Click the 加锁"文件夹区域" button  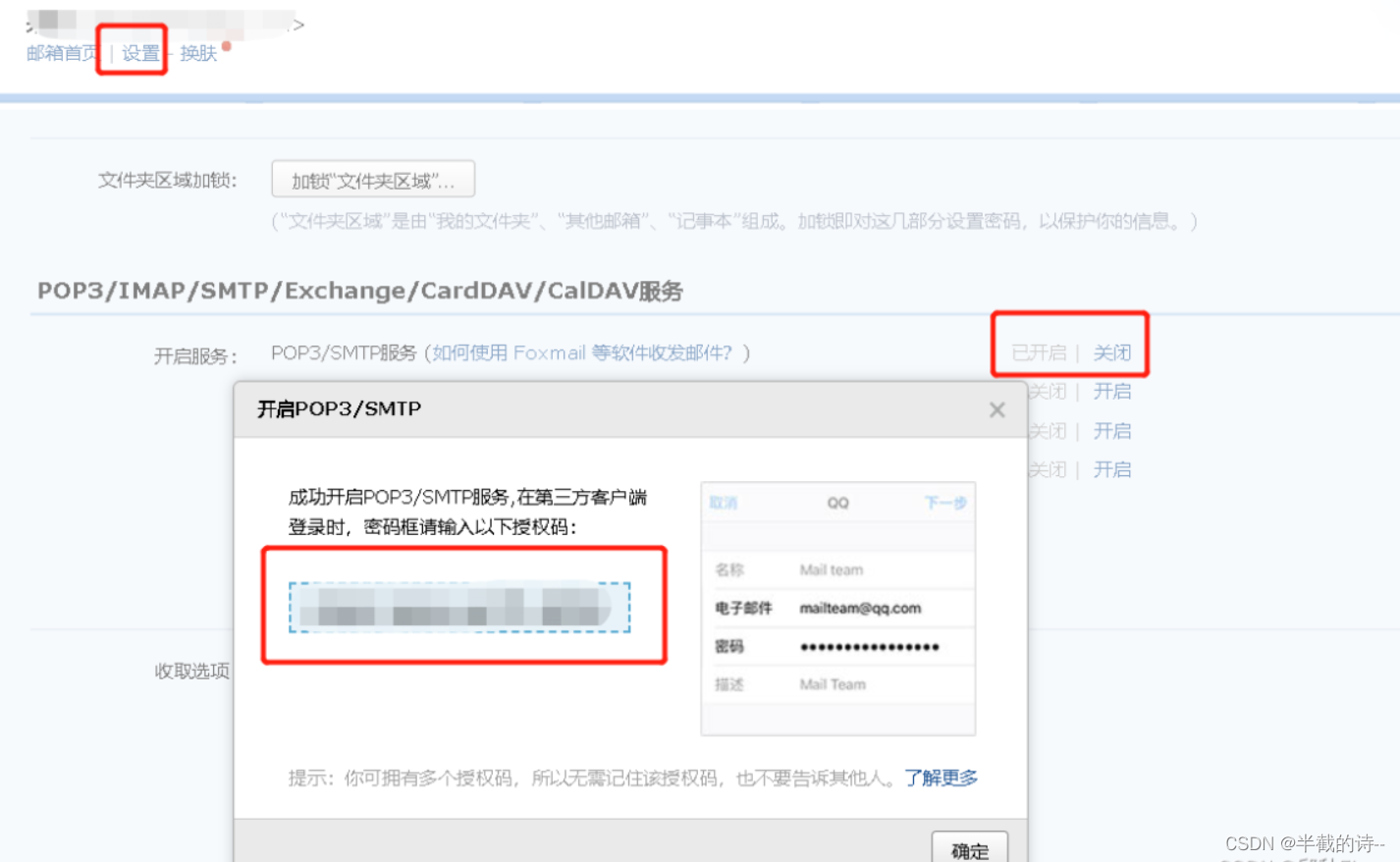pos(373,180)
